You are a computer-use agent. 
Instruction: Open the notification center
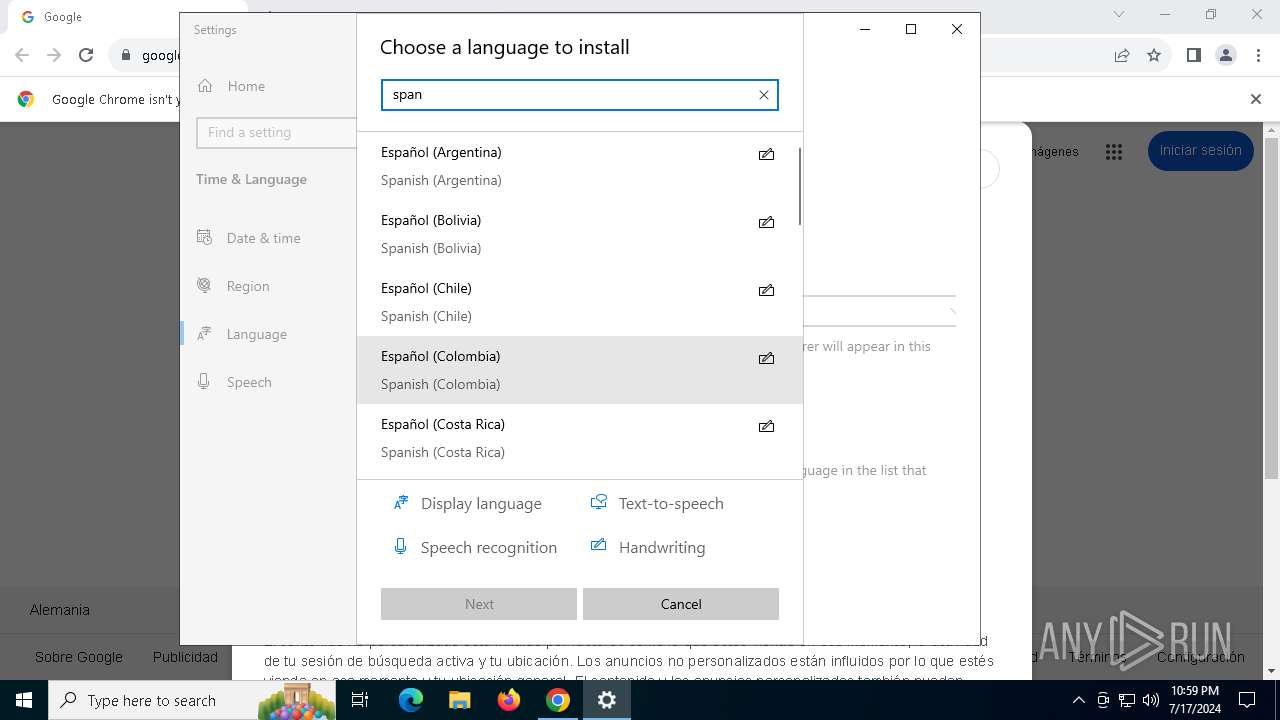(1247, 700)
